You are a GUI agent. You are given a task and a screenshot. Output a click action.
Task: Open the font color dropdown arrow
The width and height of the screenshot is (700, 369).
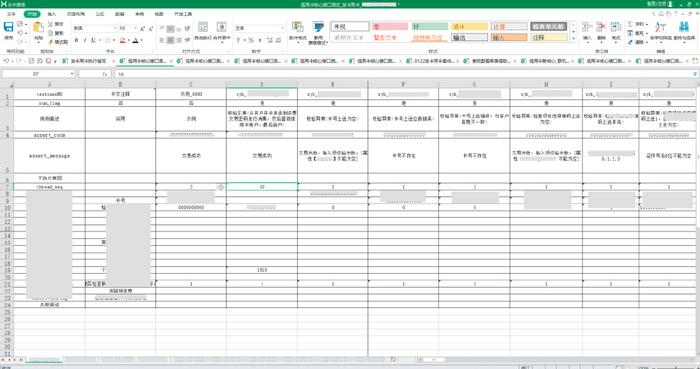[142, 41]
